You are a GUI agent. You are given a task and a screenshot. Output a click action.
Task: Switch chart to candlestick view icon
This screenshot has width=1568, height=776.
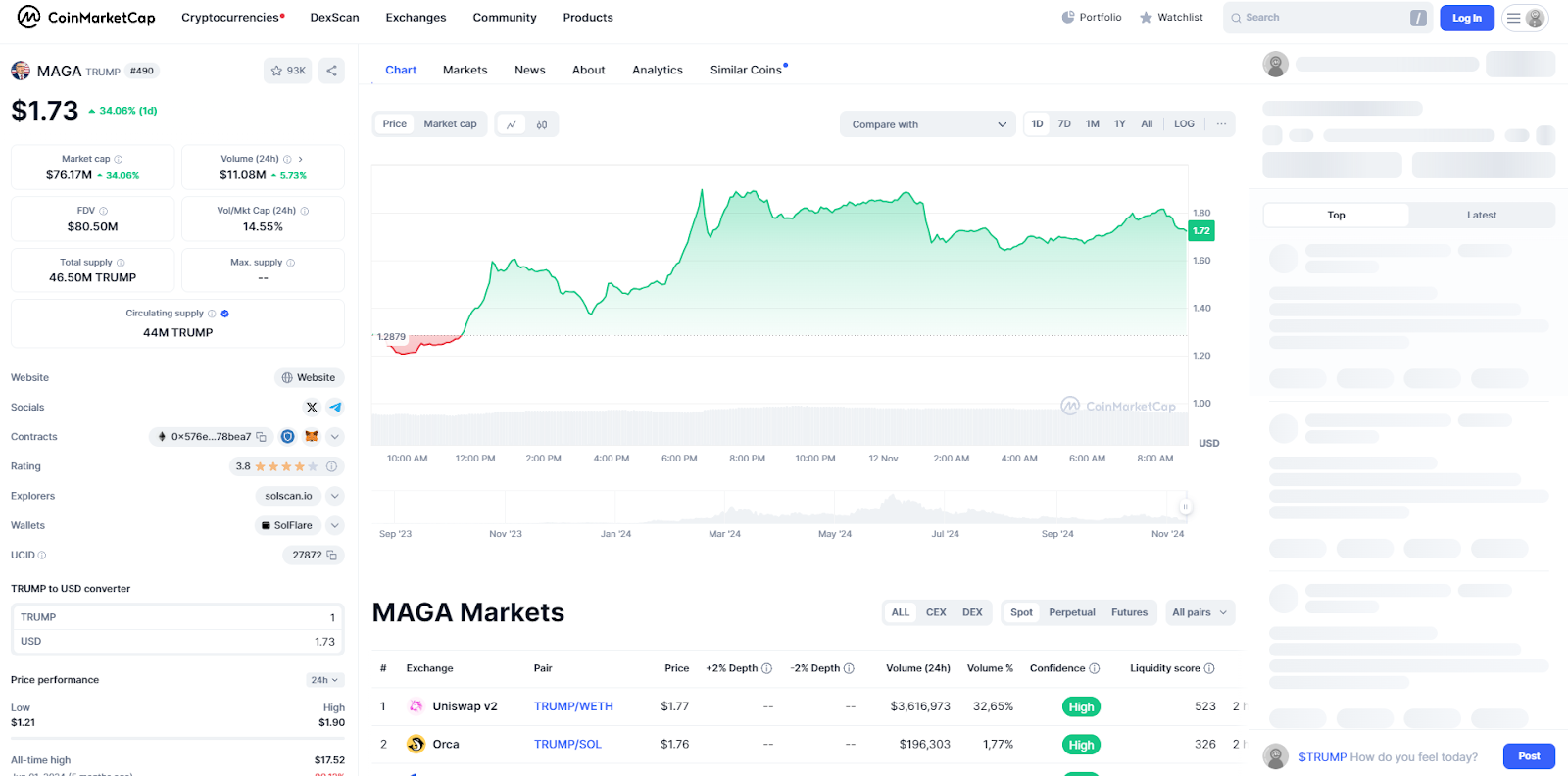point(542,124)
